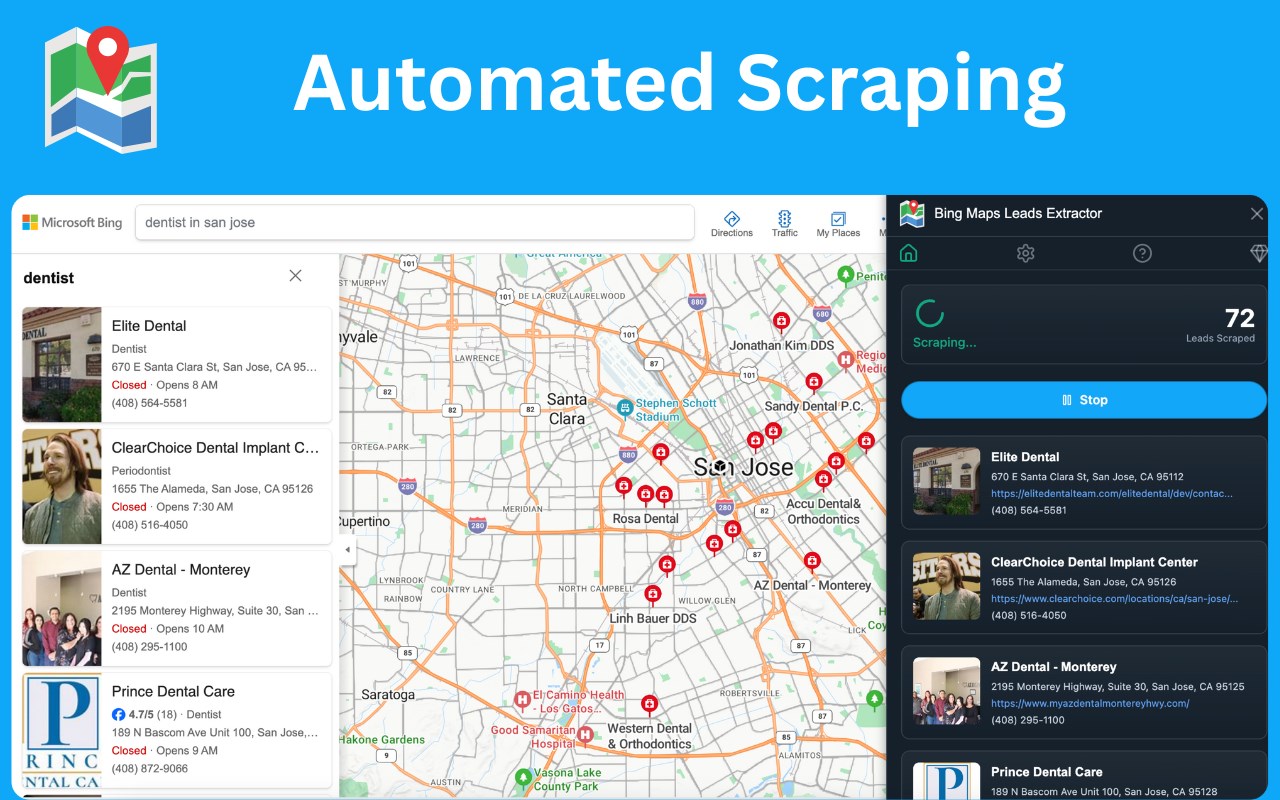Screen dimensions: 1280x800
Task: Click "670 E Santa Clara St, San Jose, CA 95112" address
Action: [x=1087, y=477]
